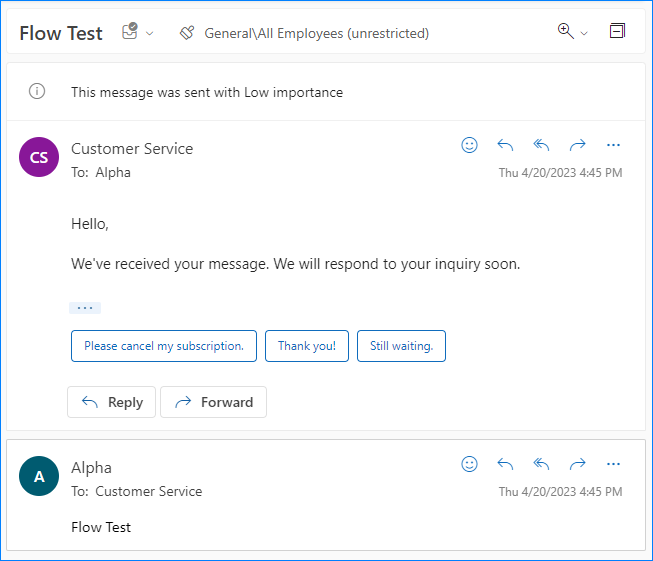Open the General\All Employees (unrestricted) label
The height and width of the screenshot is (561, 653).
pyautogui.click(x=317, y=33)
